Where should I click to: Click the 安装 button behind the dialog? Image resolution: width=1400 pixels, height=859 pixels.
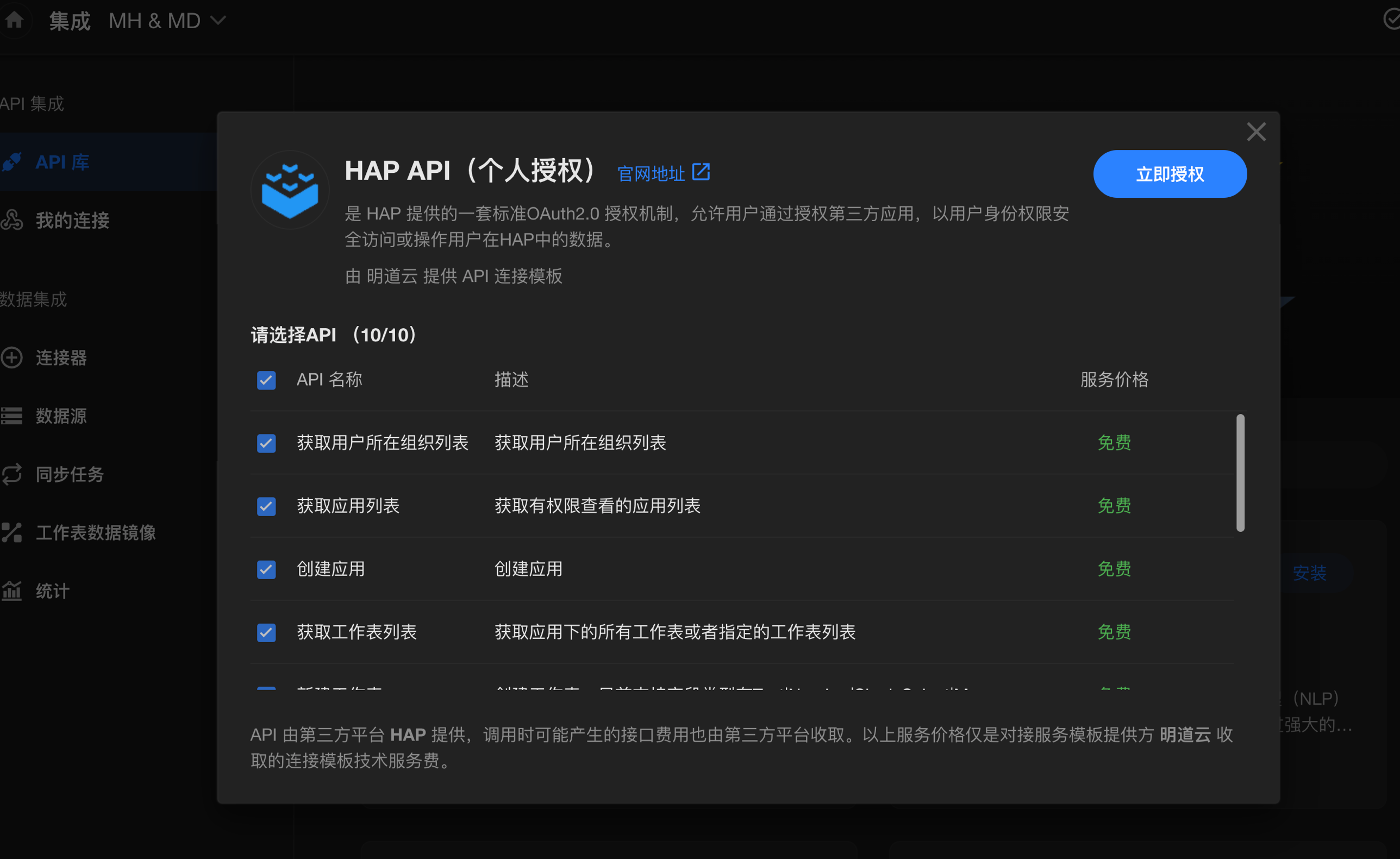1309,573
